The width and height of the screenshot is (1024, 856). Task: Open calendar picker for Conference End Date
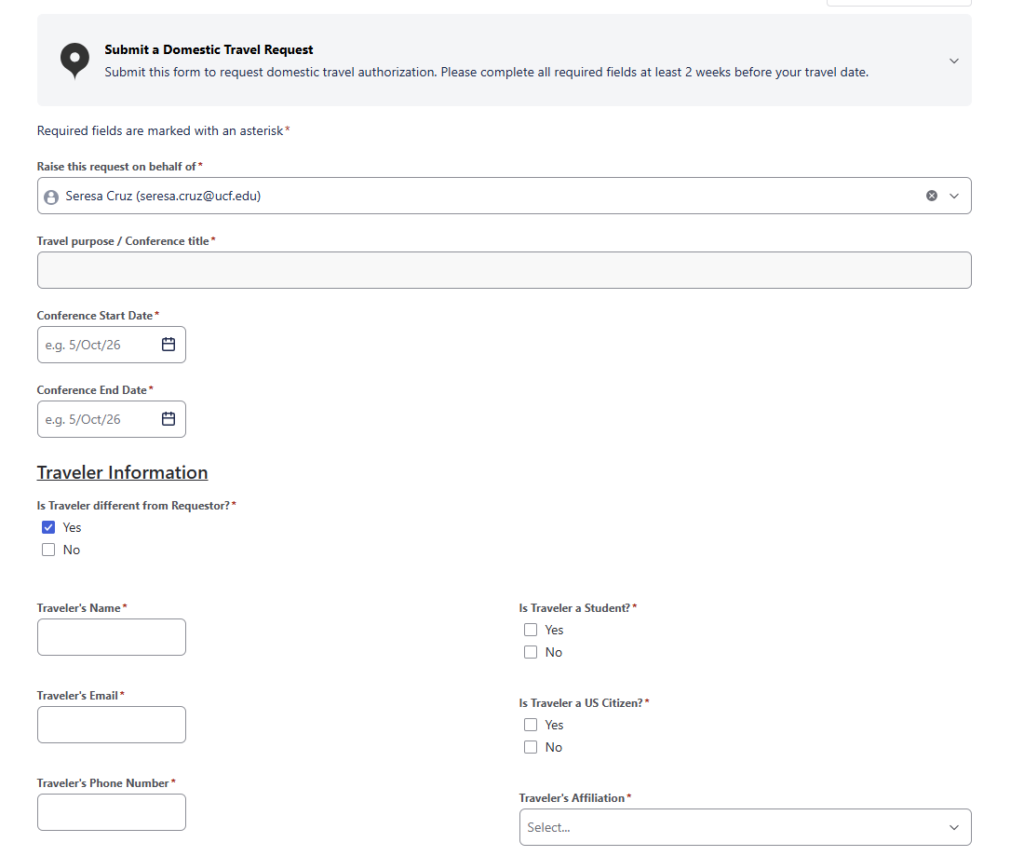[168, 419]
